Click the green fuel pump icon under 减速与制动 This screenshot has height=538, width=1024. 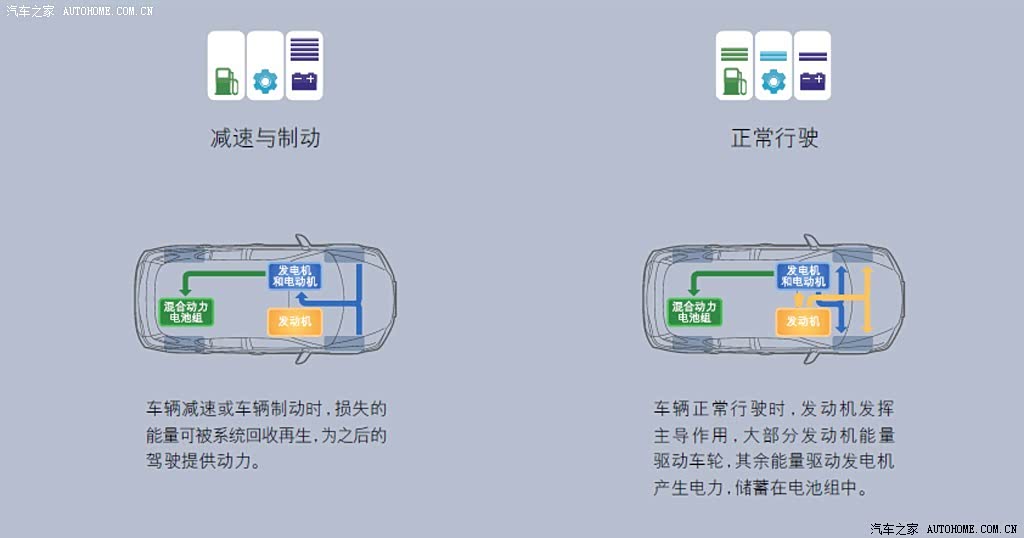[x=226, y=82]
